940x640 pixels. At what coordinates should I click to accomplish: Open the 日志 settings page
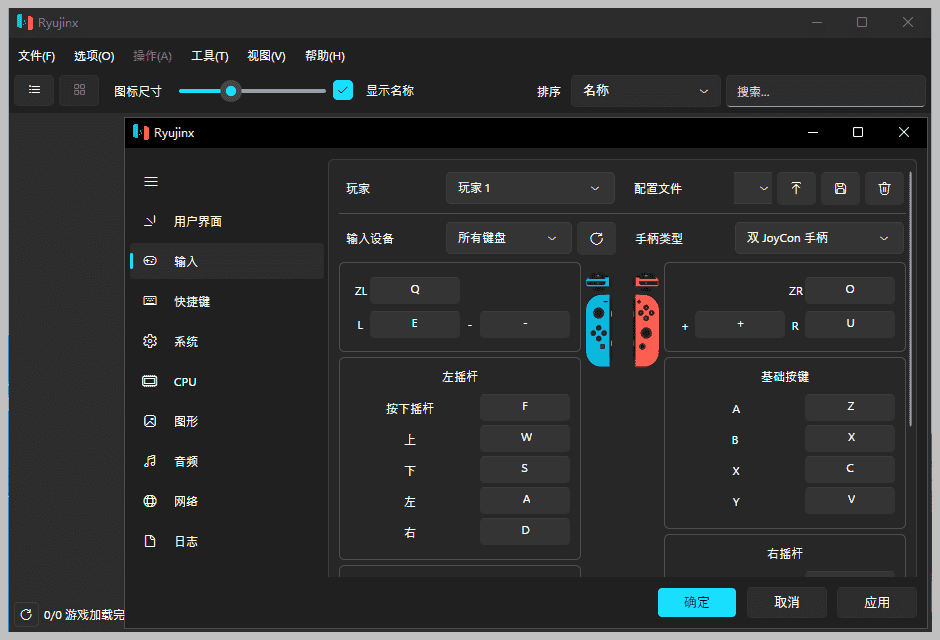tap(227, 542)
